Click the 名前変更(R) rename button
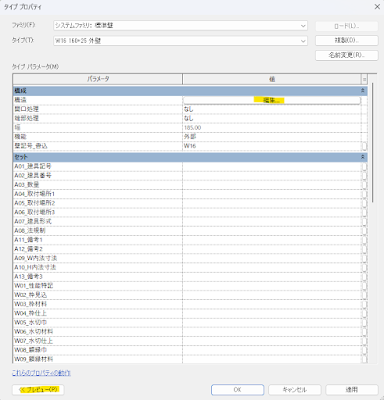Screen dimensions: 384x400 (347, 55)
